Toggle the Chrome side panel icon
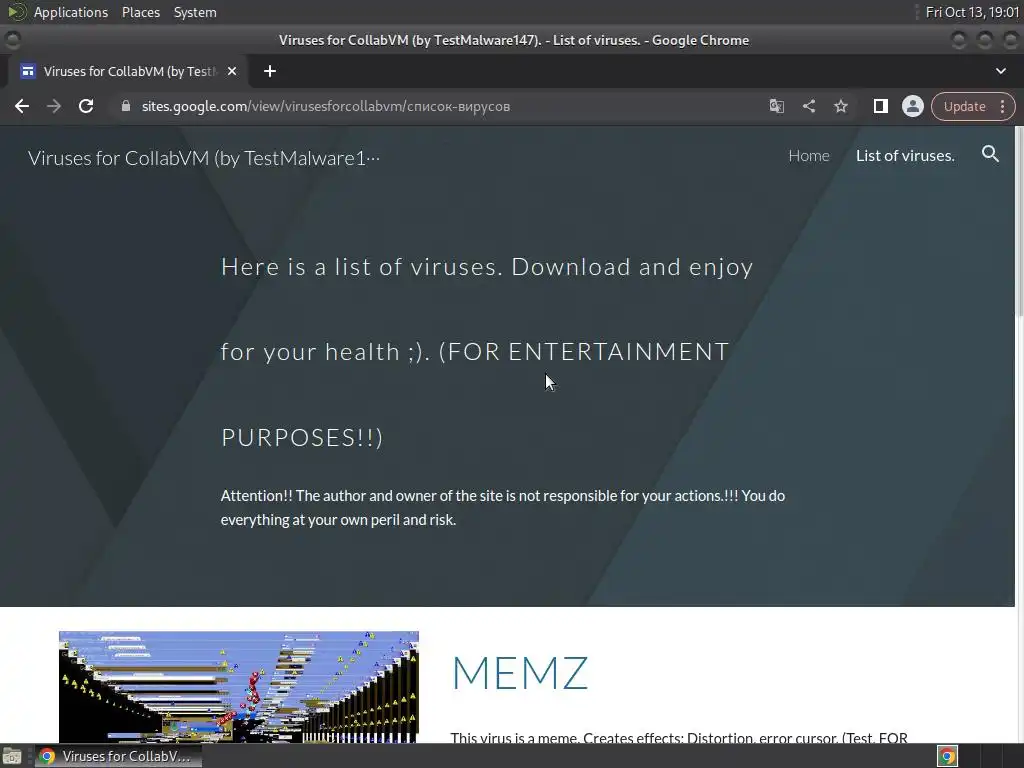The image size is (1024, 768). pos(880,106)
